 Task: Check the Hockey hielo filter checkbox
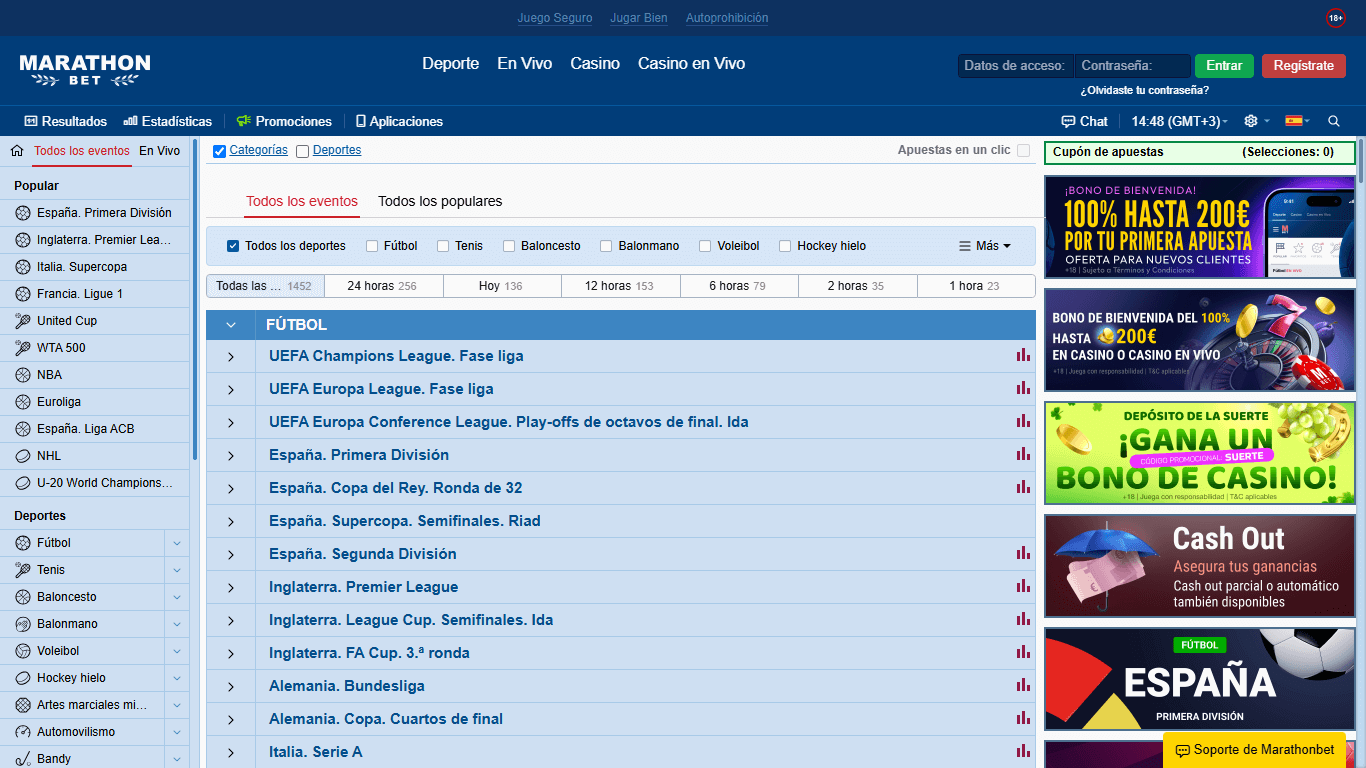785,246
